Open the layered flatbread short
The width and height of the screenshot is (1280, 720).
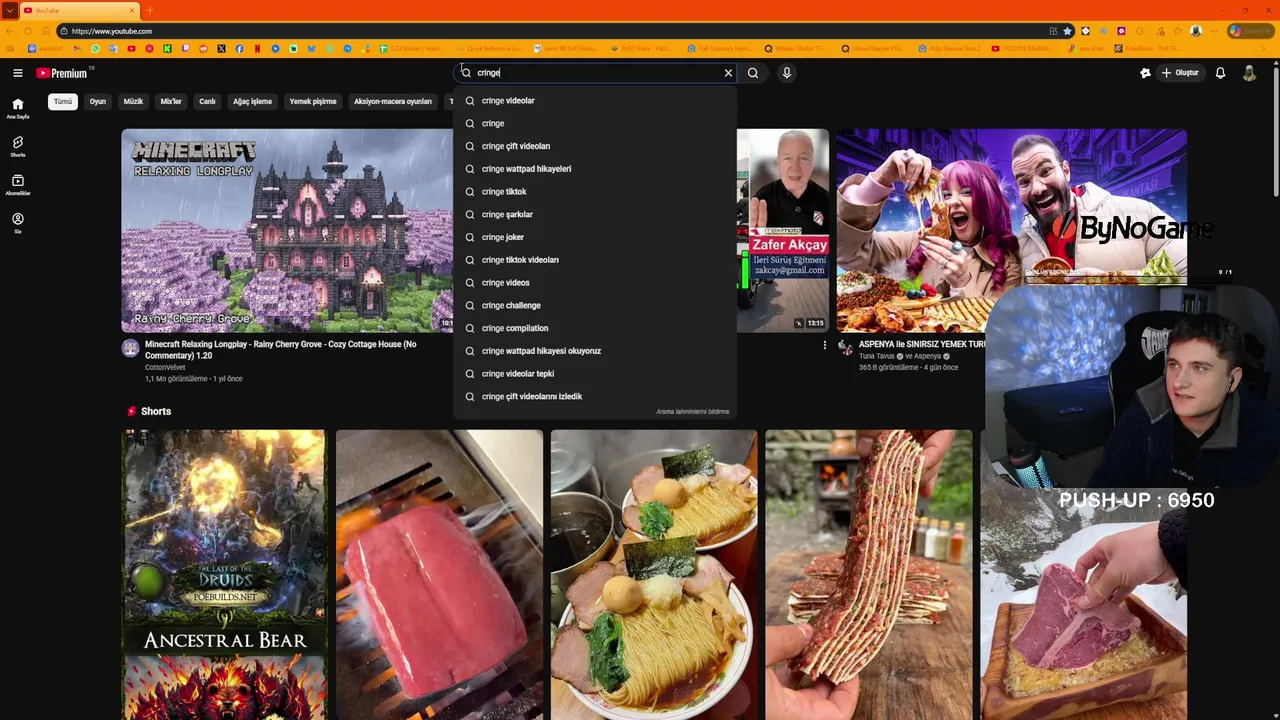868,575
